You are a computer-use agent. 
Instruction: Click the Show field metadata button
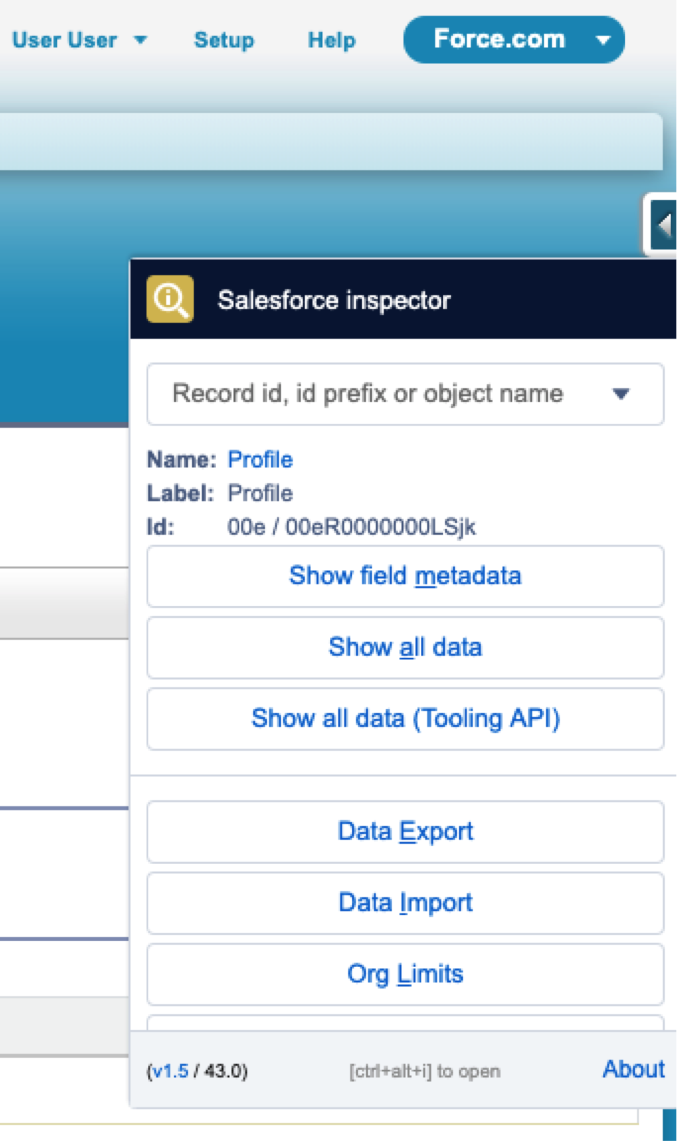click(x=405, y=576)
